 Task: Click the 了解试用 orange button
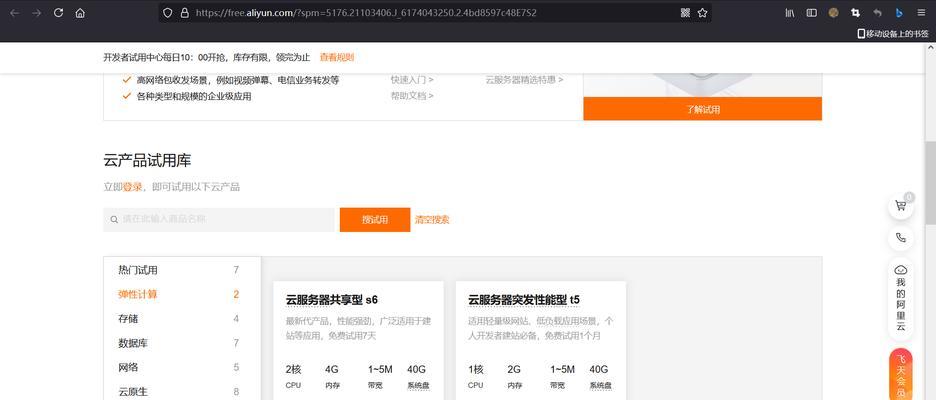703,109
